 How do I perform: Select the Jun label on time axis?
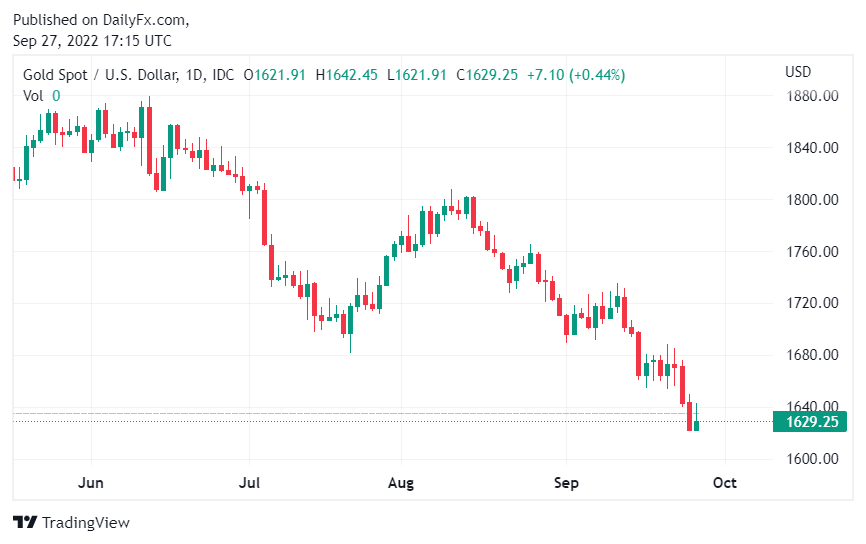[91, 482]
